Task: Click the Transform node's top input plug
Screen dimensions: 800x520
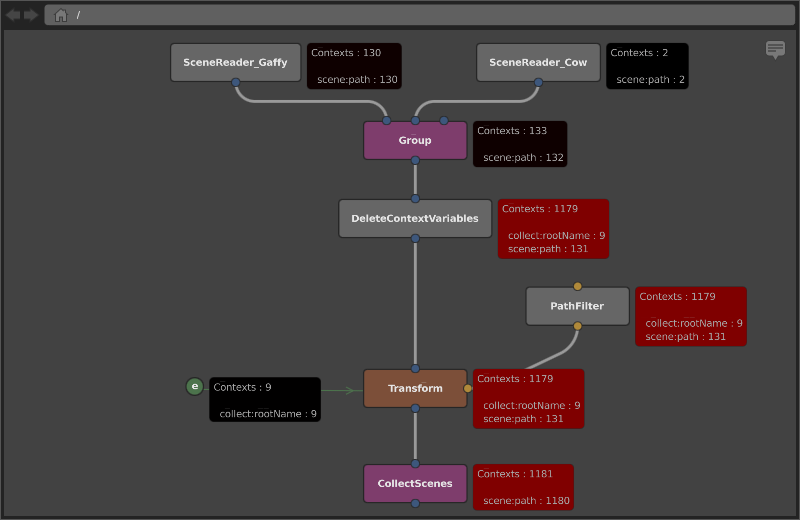Action: pos(415,369)
